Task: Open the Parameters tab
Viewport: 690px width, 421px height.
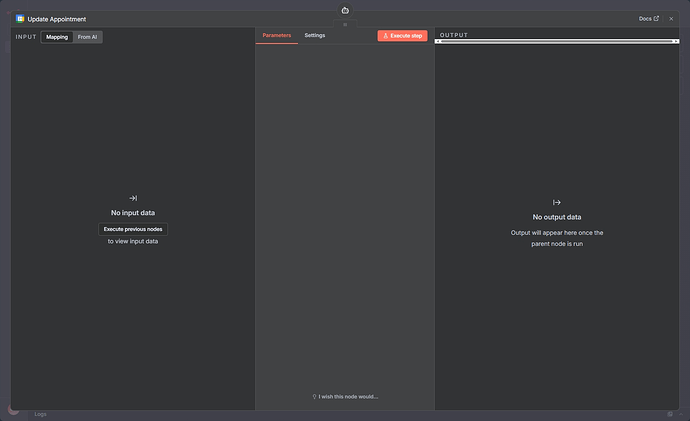Action: [277, 35]
